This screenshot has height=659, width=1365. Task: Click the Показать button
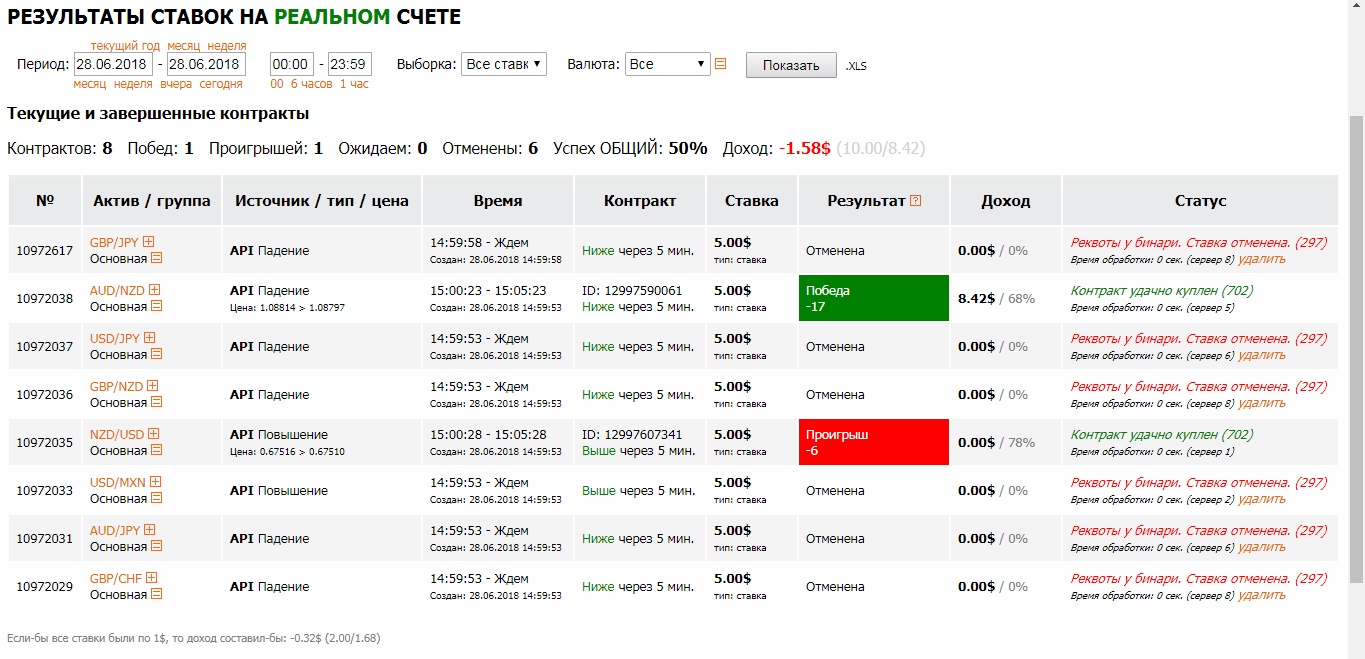point(791,65)
